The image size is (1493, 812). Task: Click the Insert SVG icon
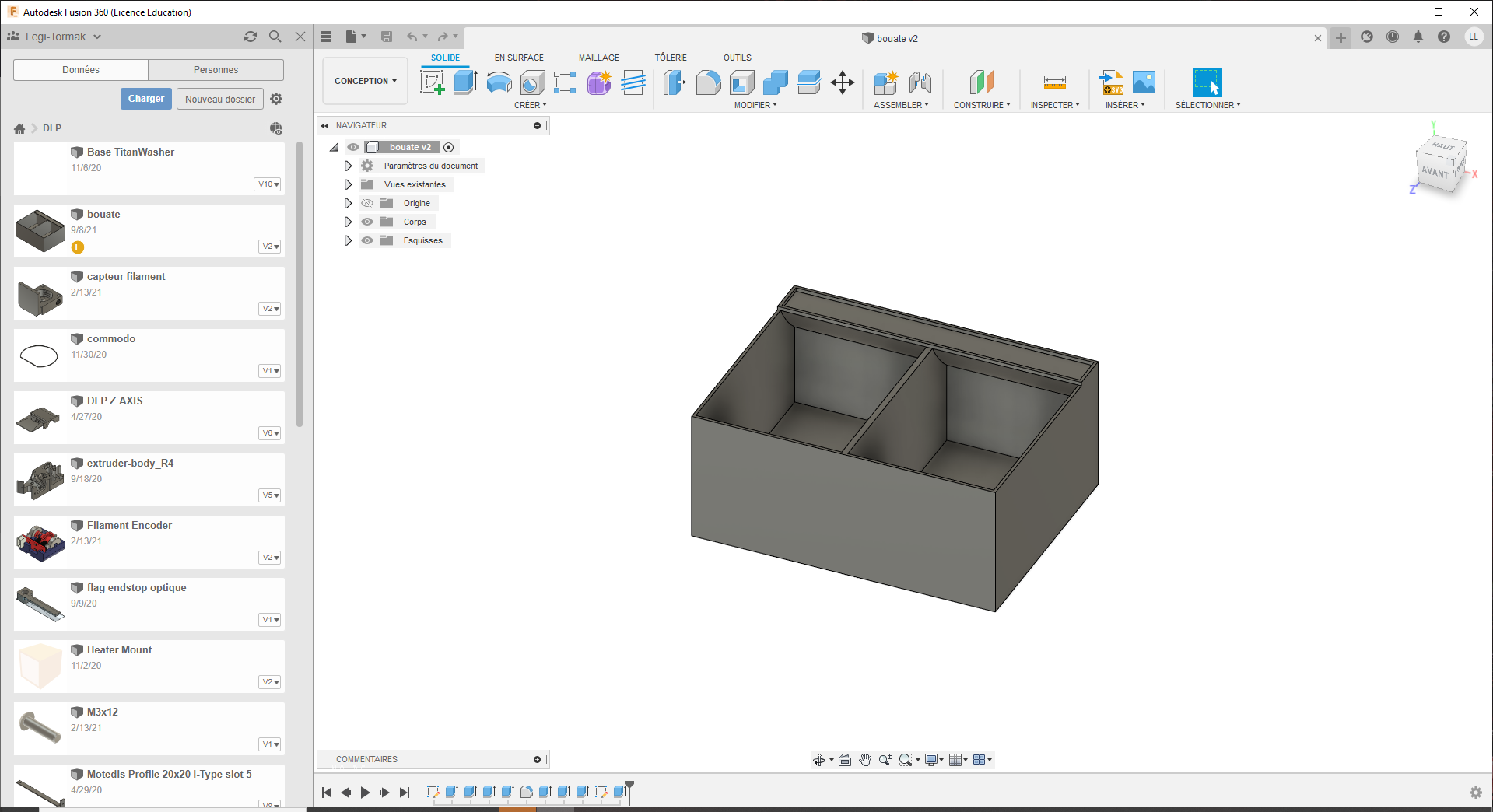1110,82
